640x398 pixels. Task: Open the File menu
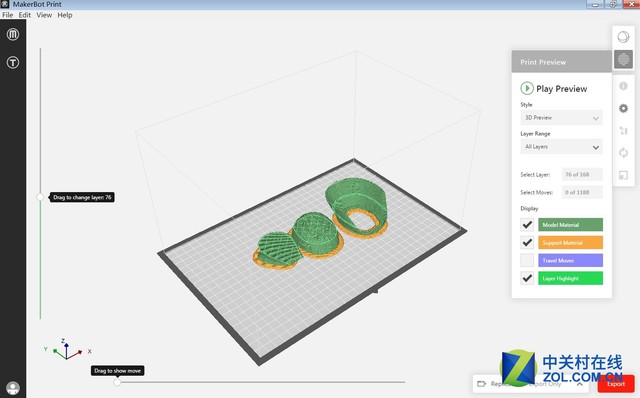tap(7, 15)
